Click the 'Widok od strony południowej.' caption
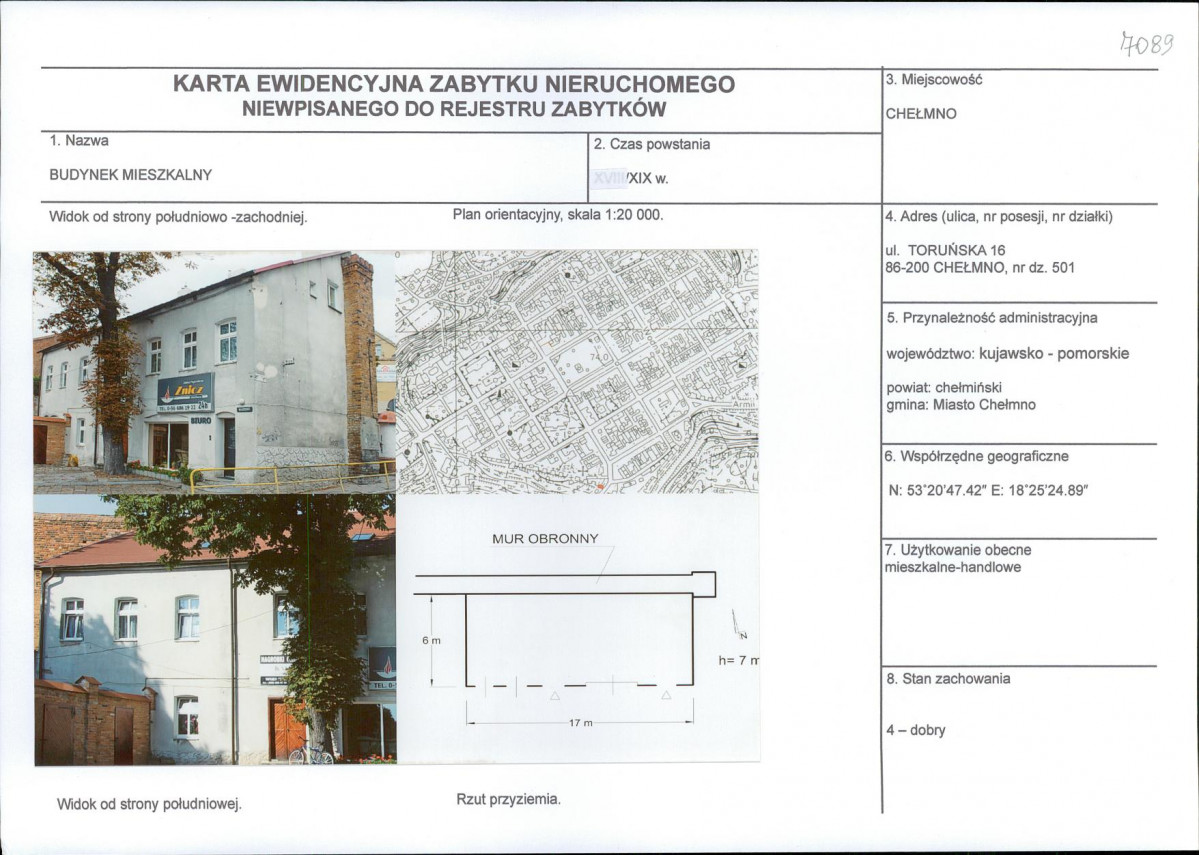The width and height of the screenshot is (1199, 855). [150, 803]
